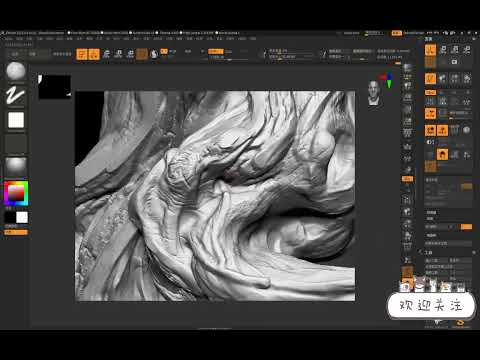Open the white square alpha slot
This screenshot has height=360, width=480.
pos(16,120)
